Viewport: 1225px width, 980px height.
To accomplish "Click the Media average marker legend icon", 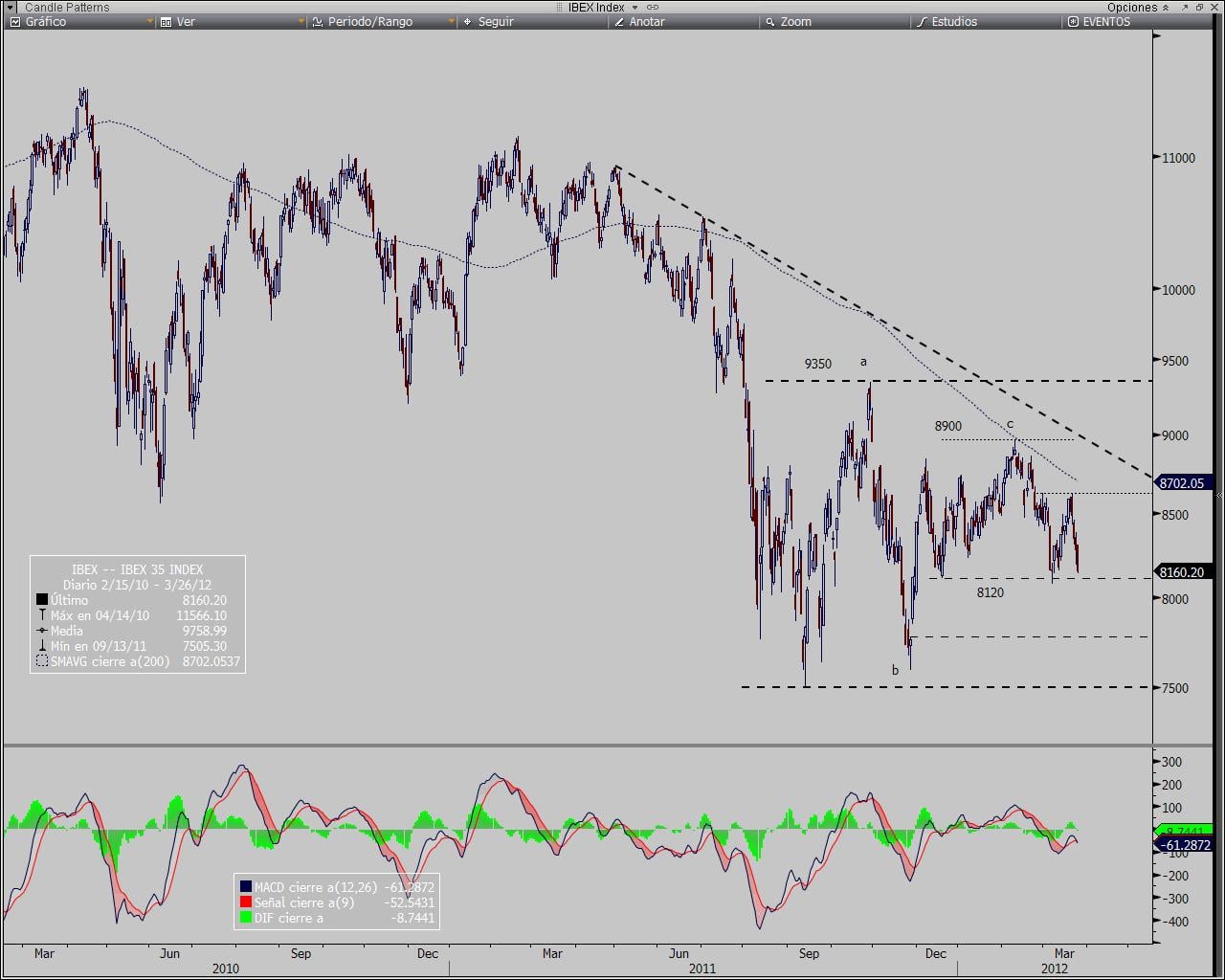I will pos(42,631).
